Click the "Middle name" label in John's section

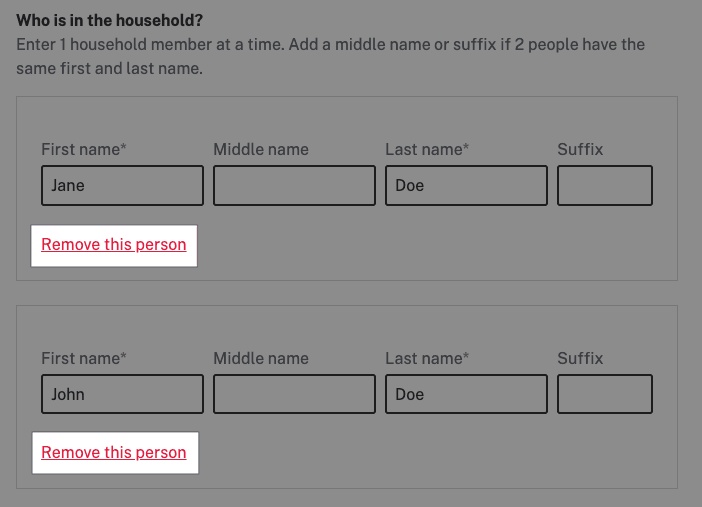click(x=261, y=358)
